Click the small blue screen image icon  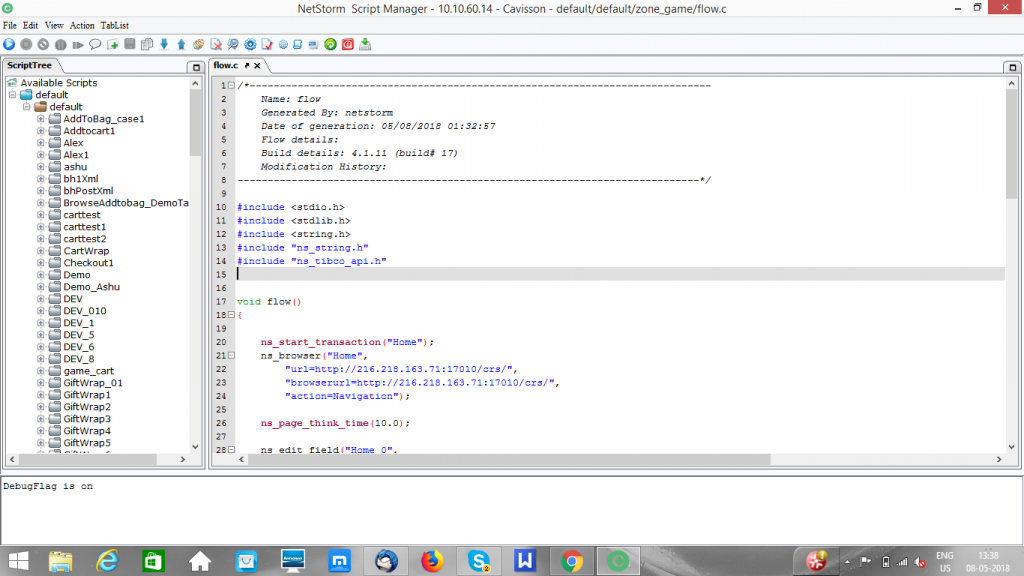click(313, 44)
